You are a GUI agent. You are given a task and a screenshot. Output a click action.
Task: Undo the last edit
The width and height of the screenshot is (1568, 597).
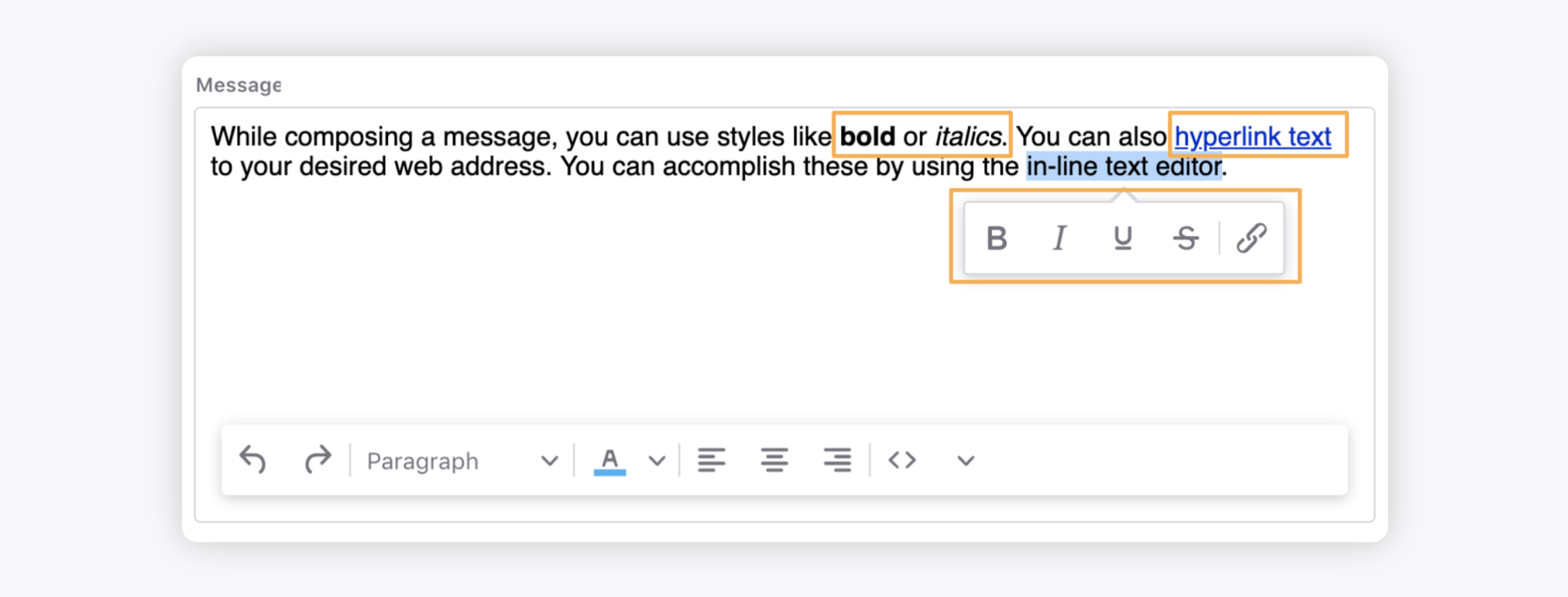[x=253, y=460]
